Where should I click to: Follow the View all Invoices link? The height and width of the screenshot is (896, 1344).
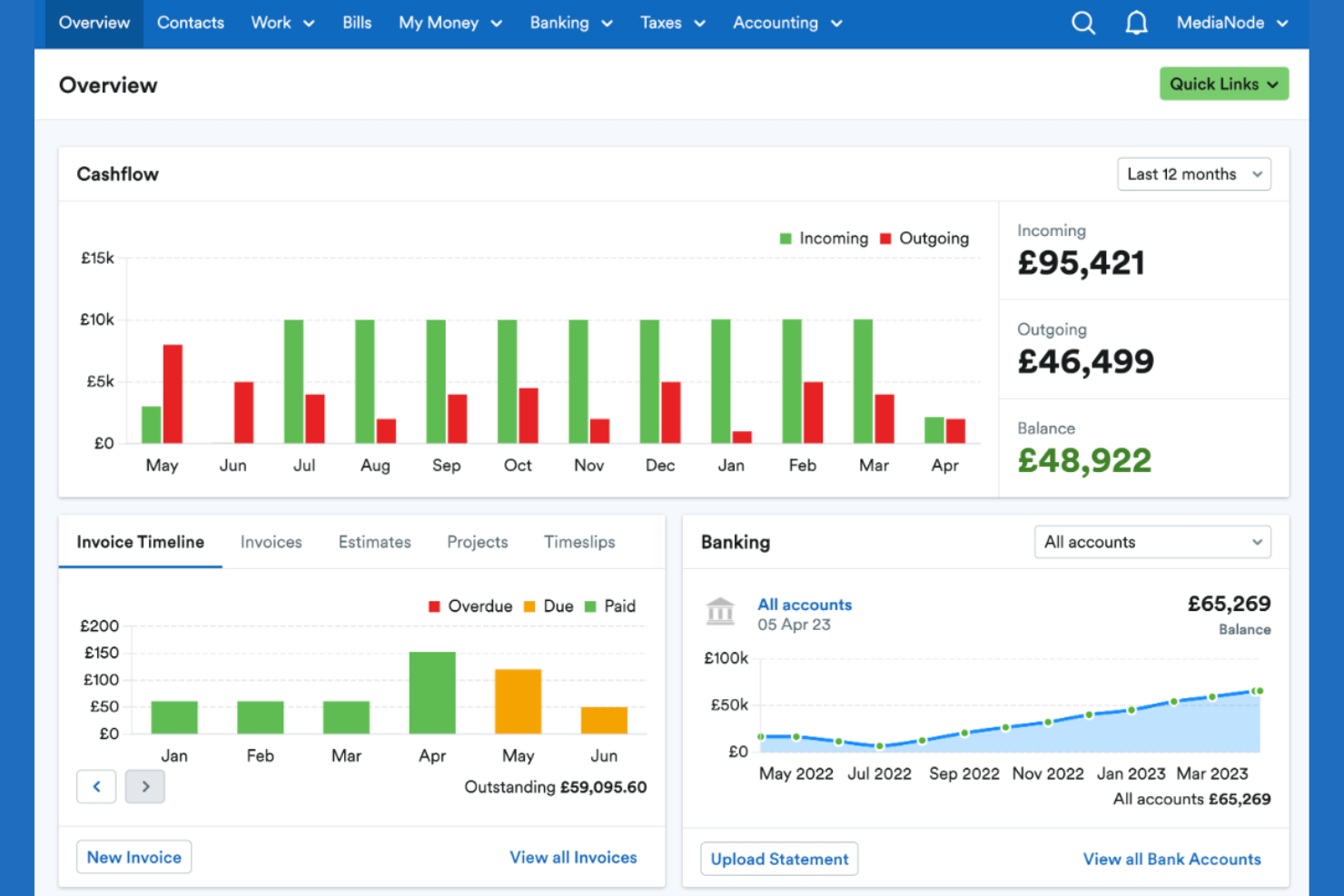click(x=573, y=857)
